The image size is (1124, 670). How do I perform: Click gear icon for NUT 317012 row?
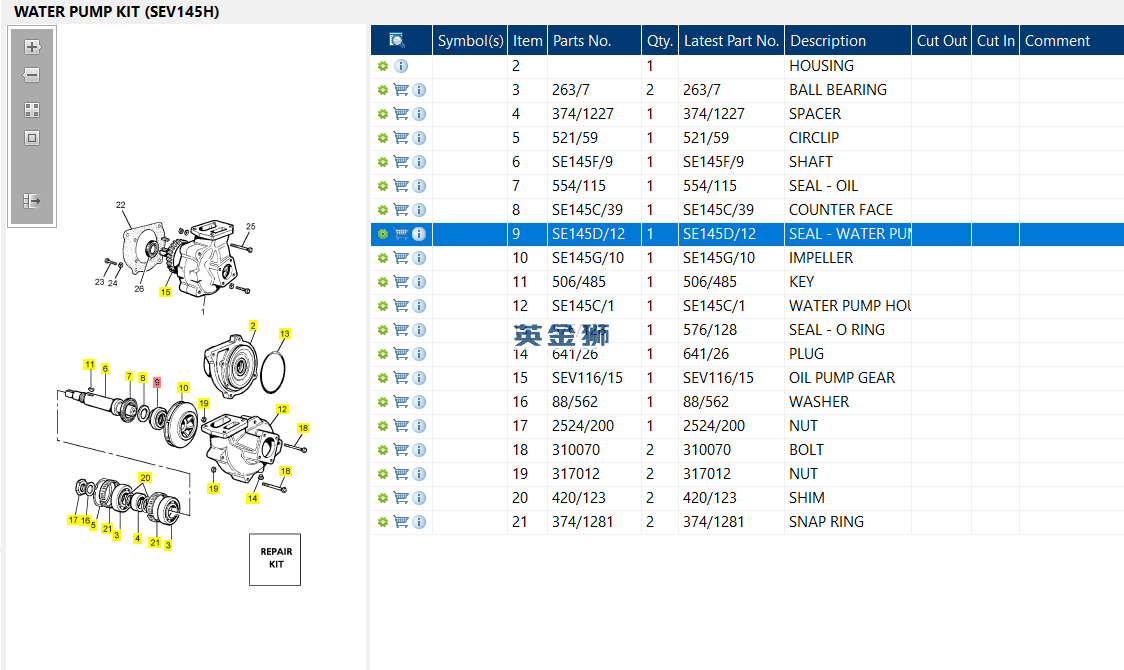[x=383, y=474]
